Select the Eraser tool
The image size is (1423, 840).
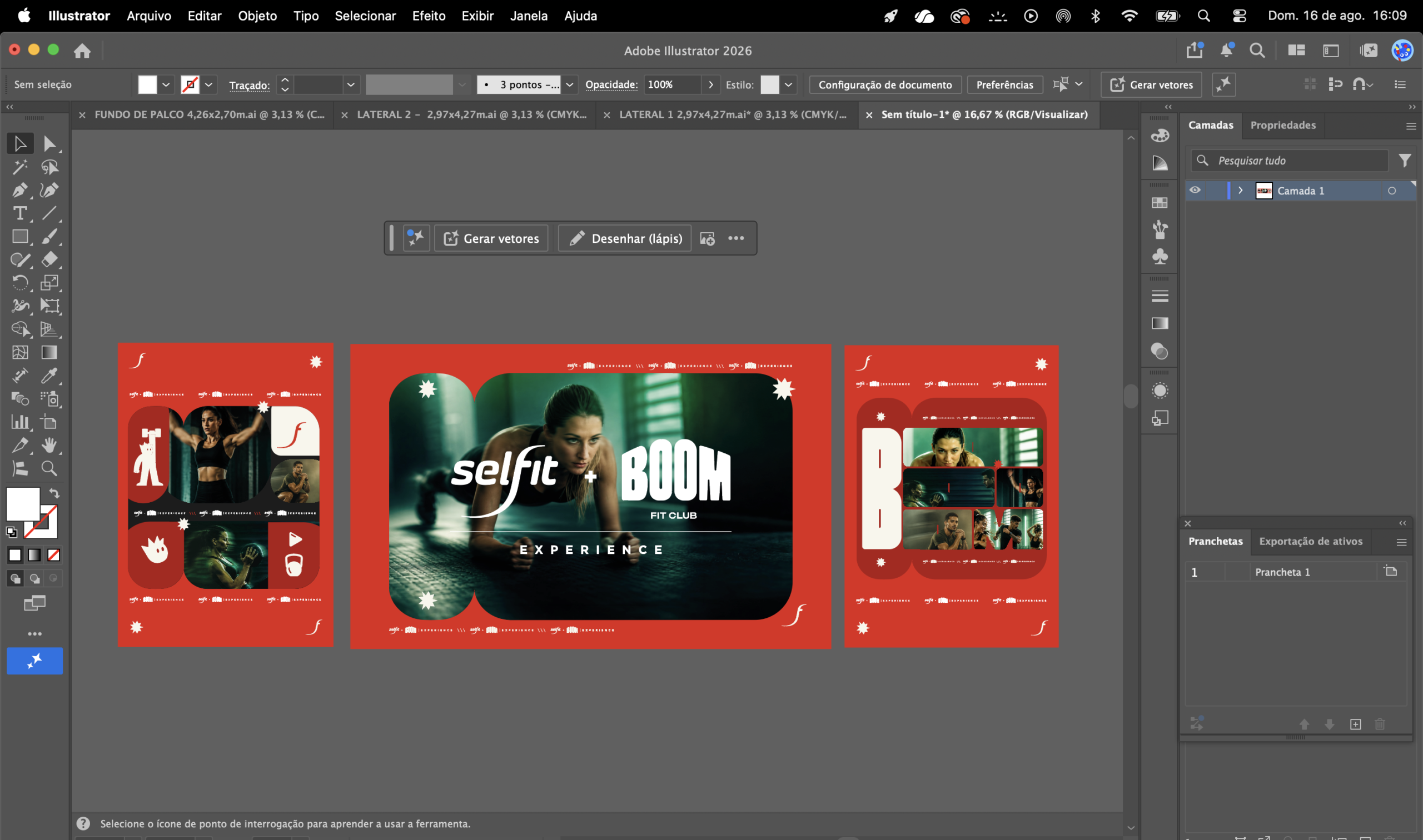click(49, 260)
